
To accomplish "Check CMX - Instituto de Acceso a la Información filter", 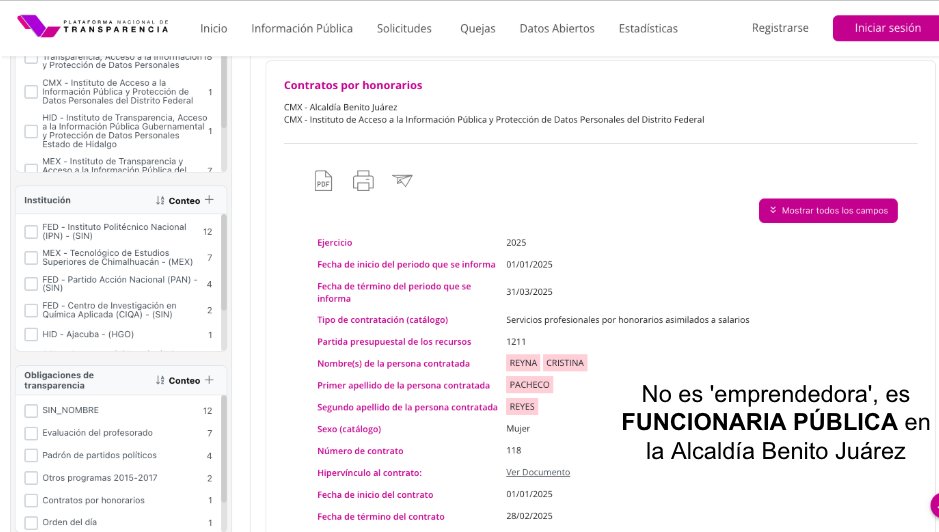I will (31, 92).
